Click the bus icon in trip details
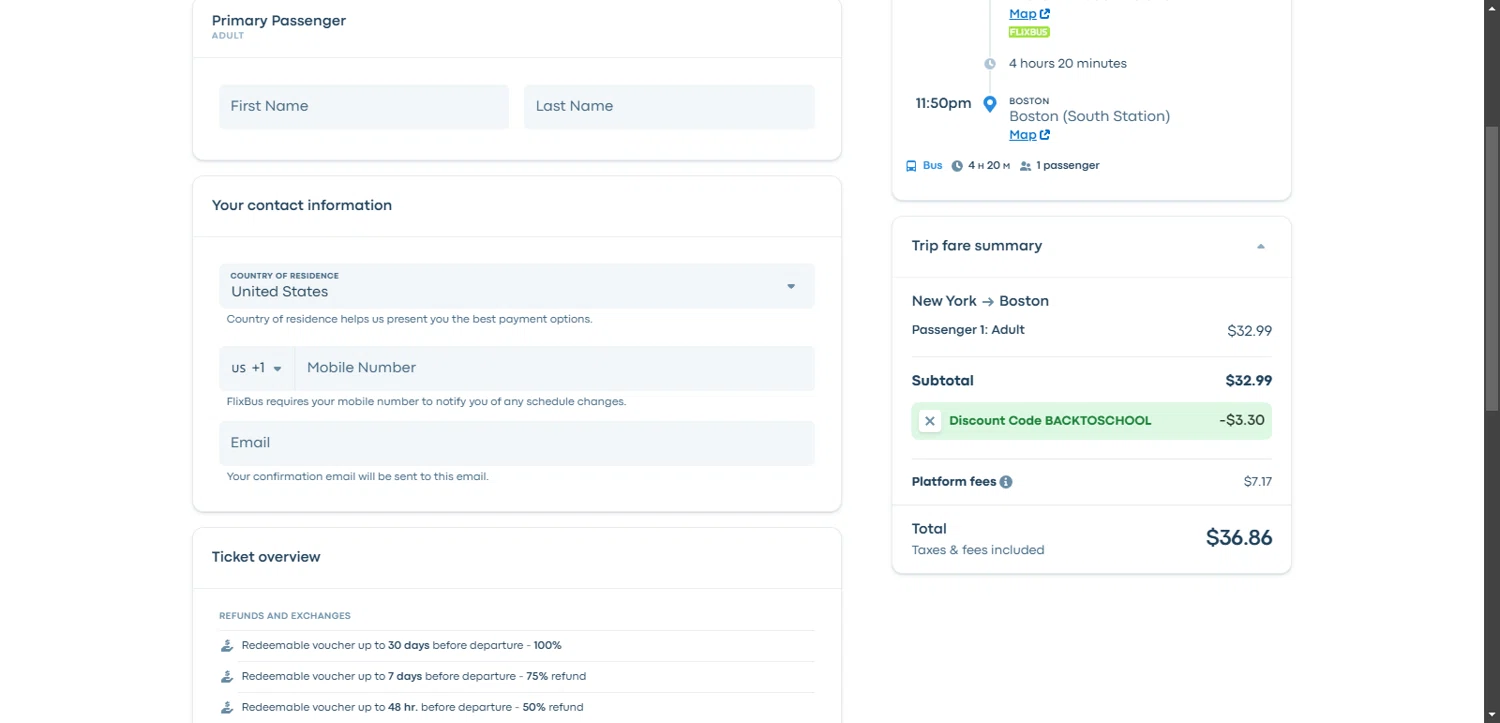Image resolution: width=1500 pixels, height=723 pixels. click(x=911, y=166)
